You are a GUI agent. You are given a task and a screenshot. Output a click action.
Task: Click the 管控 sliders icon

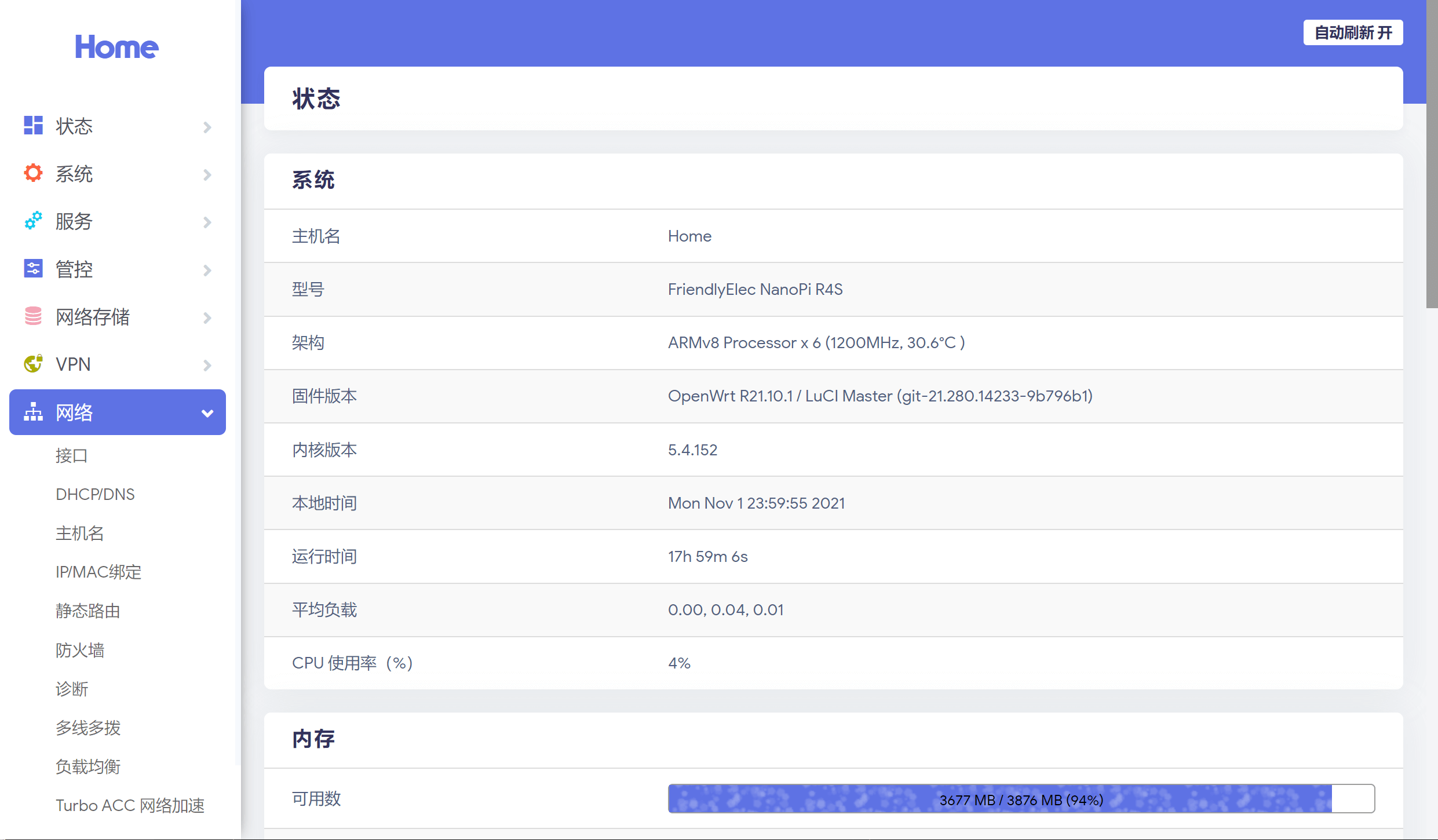(33, 269)
